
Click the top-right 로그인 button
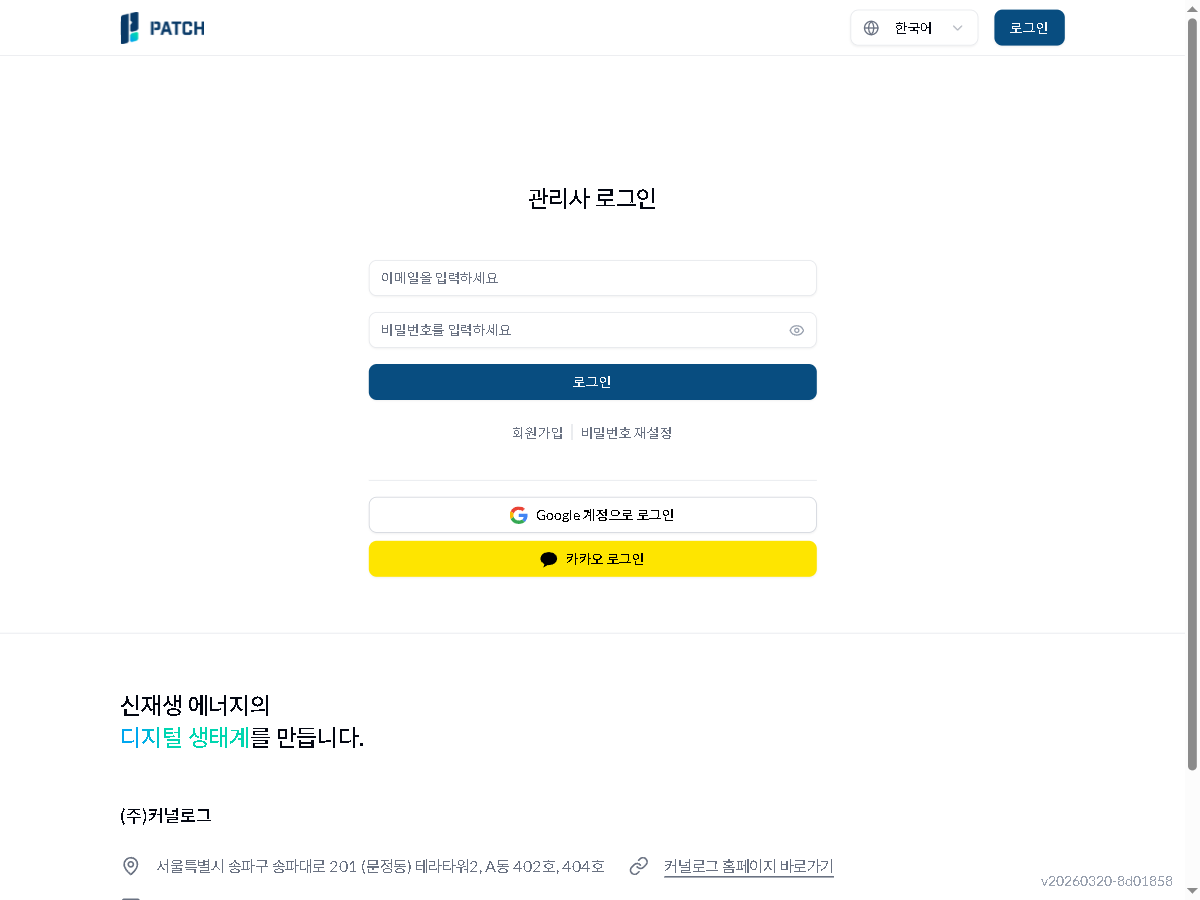click(1029, 27)
